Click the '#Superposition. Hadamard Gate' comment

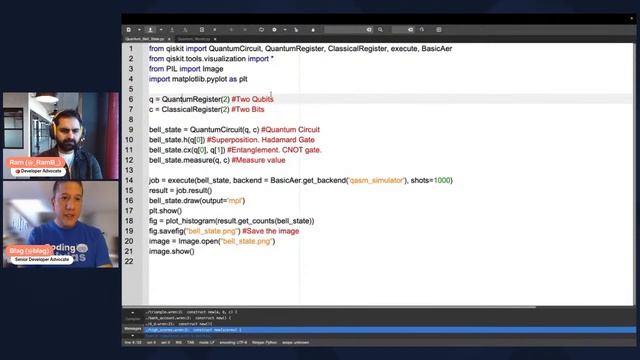click(x=261, y=140)
